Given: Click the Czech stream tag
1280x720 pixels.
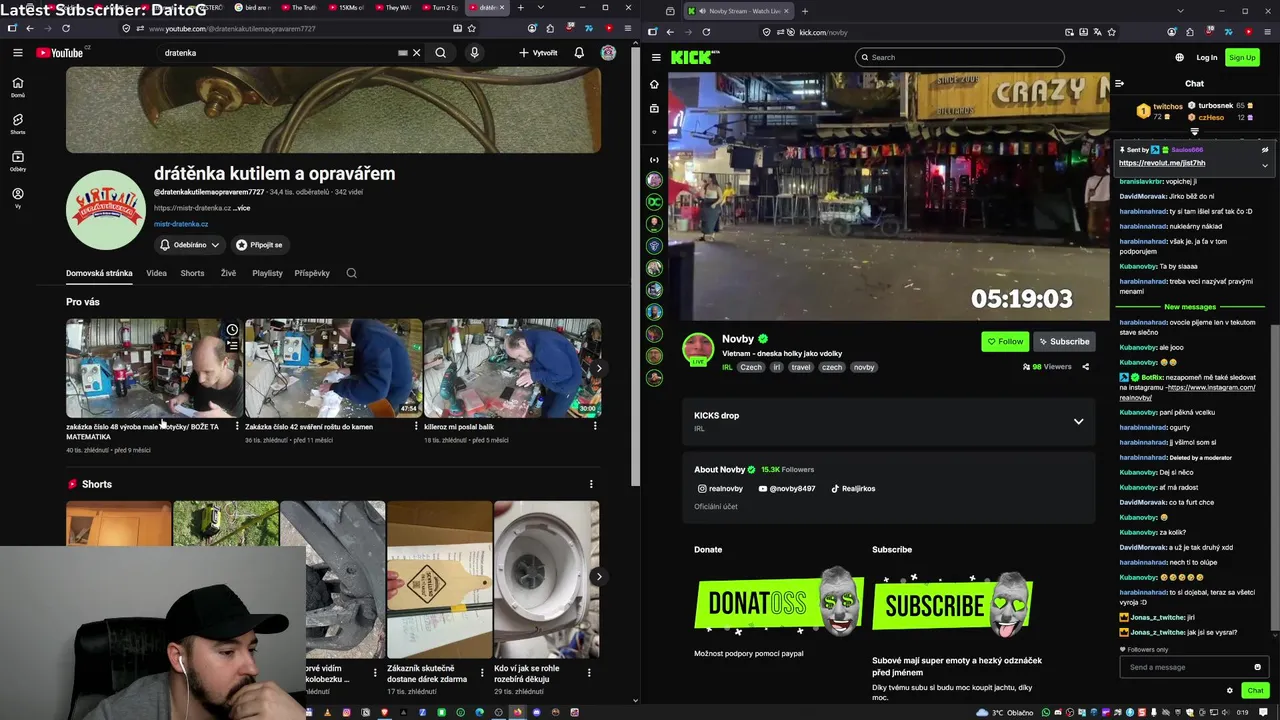Looking at the screenshot, I should coord(751,367).
